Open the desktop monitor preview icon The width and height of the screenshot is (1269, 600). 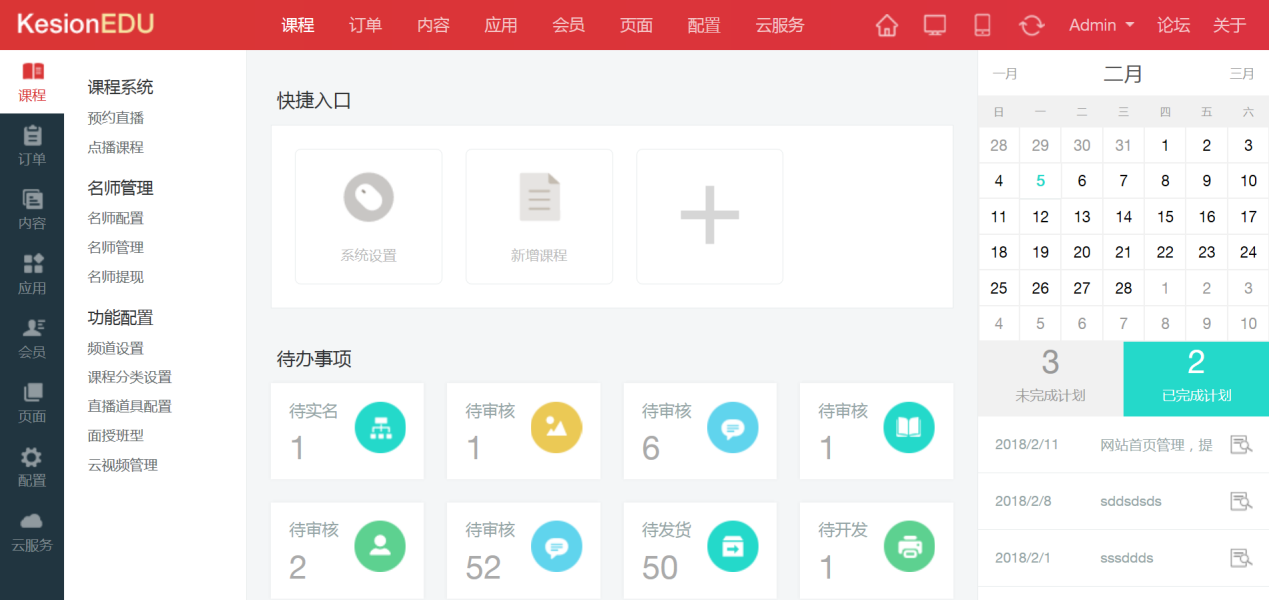pos(935,25)
